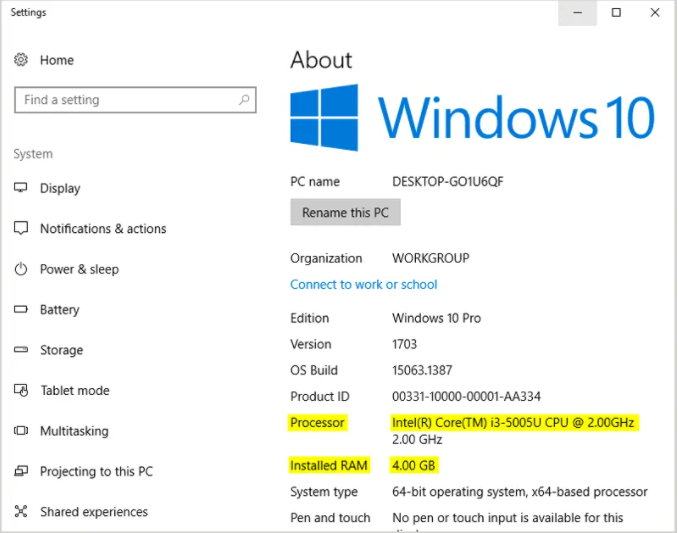This screenshot has width=678, height=533.
Task: Maximize the Settings window
Action: pos(616,13)
